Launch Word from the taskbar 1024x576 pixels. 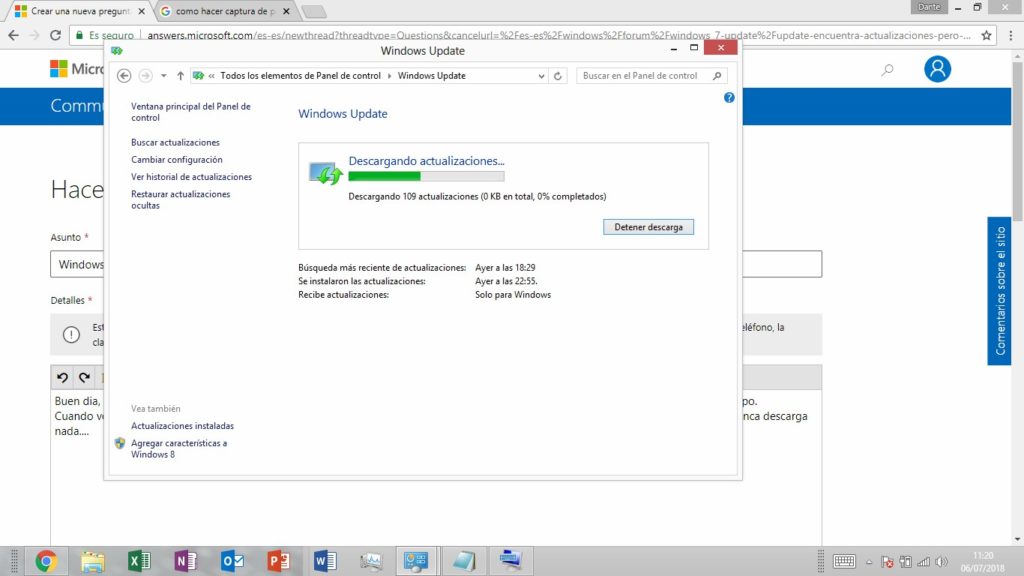click(325, 561)
